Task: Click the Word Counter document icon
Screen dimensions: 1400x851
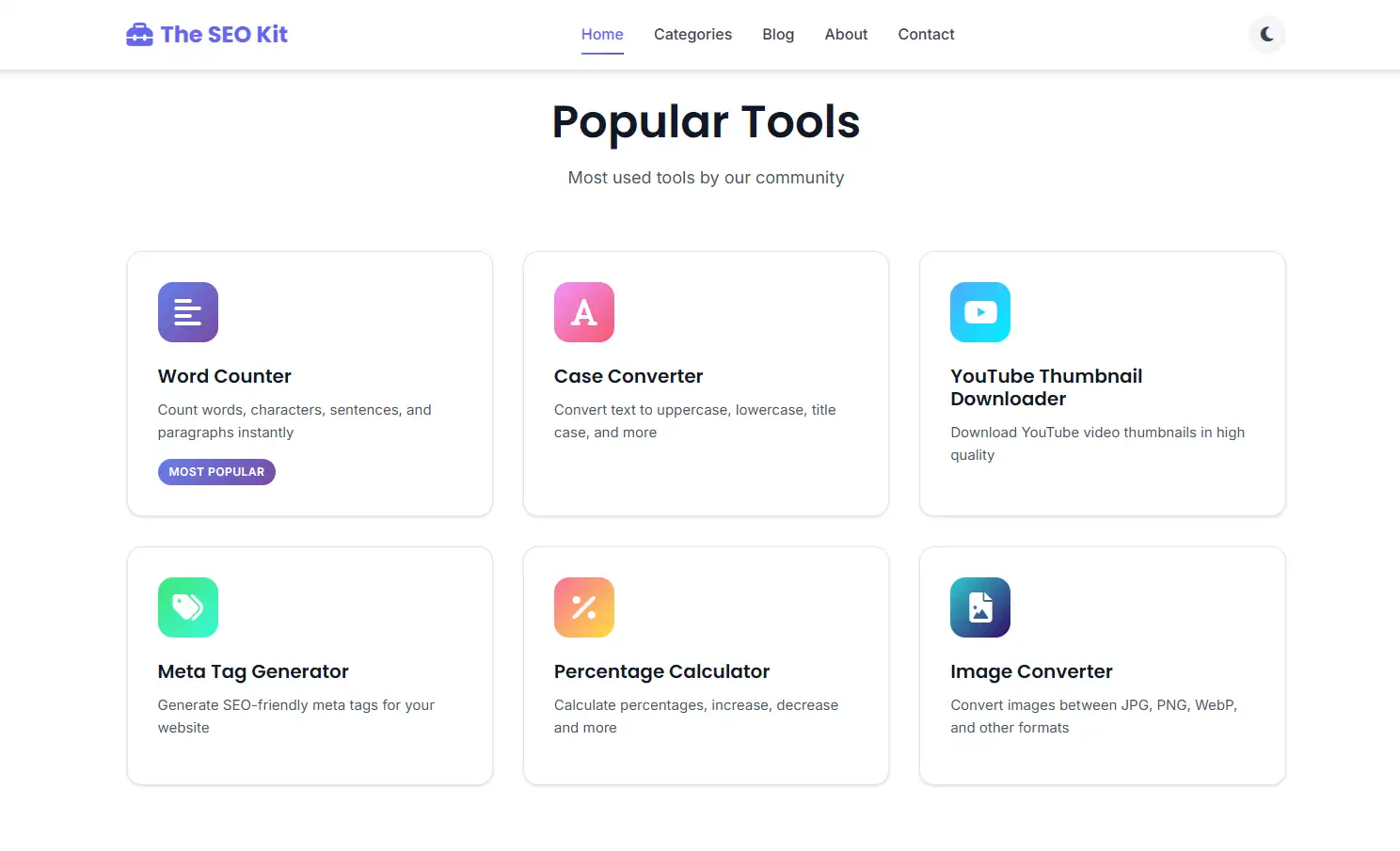Action: coord(187,311)
